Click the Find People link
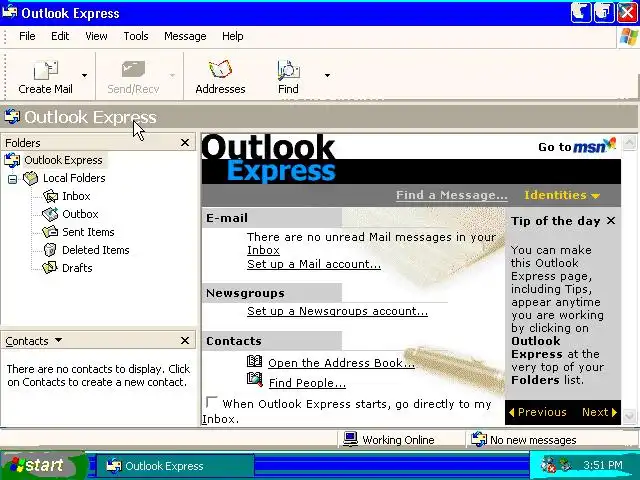The height and width of the screenshot is (480, 640). click(x=307, y=383)
